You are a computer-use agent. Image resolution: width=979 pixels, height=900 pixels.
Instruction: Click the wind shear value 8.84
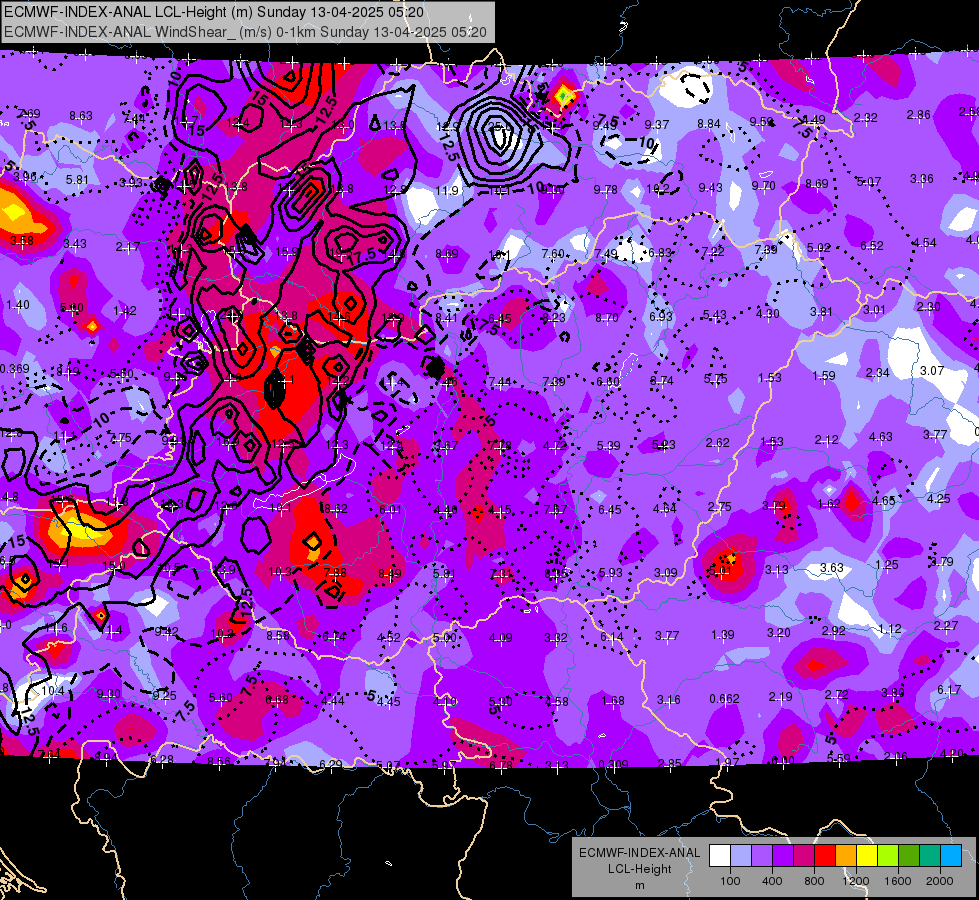(x=709, y=124)
